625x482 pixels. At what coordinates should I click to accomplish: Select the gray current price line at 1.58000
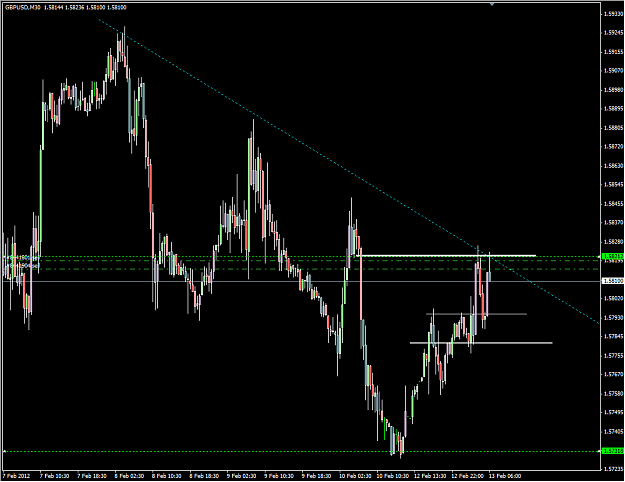tap(302, 281)
